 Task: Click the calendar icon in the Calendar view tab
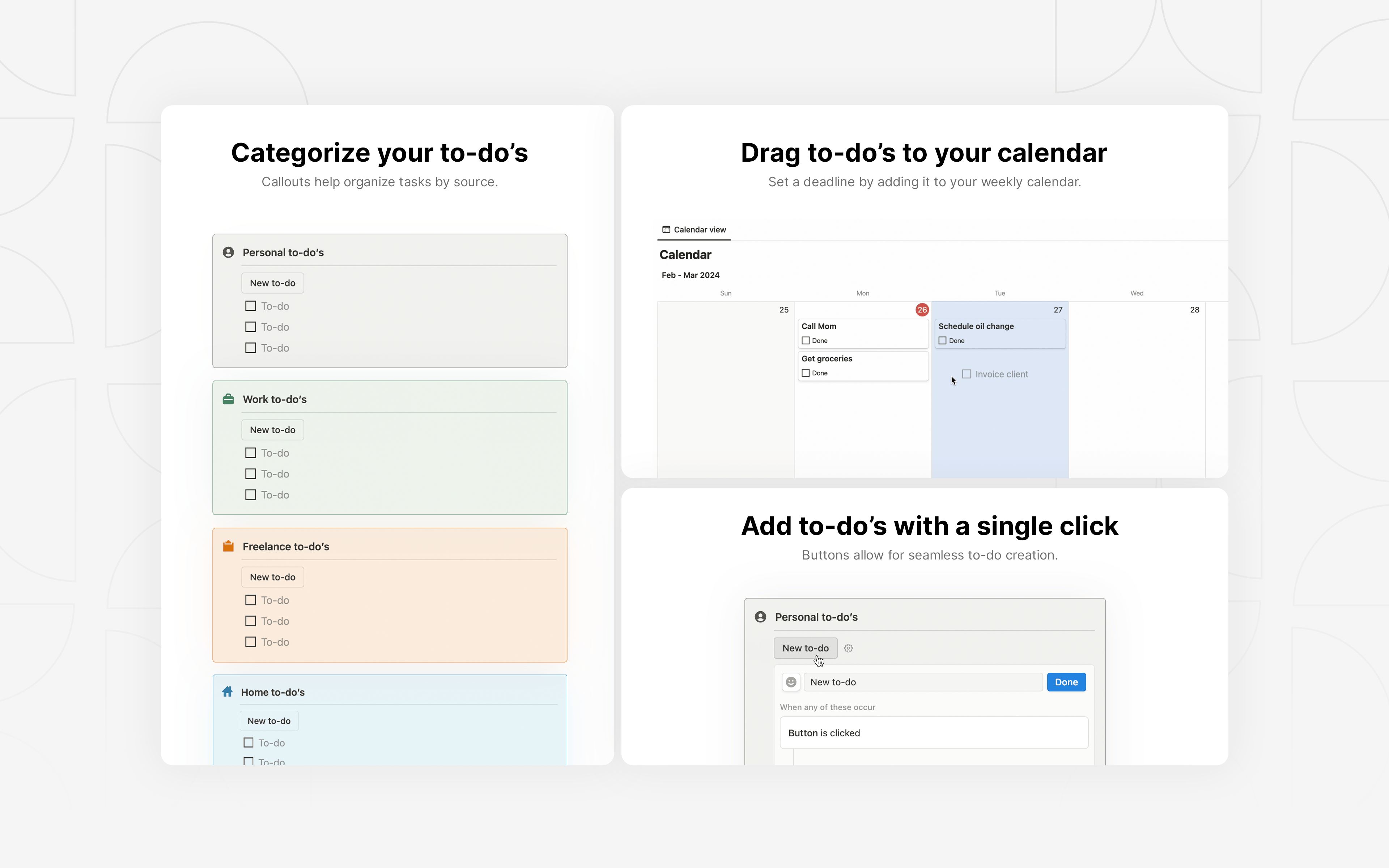(x=666, y=230)
